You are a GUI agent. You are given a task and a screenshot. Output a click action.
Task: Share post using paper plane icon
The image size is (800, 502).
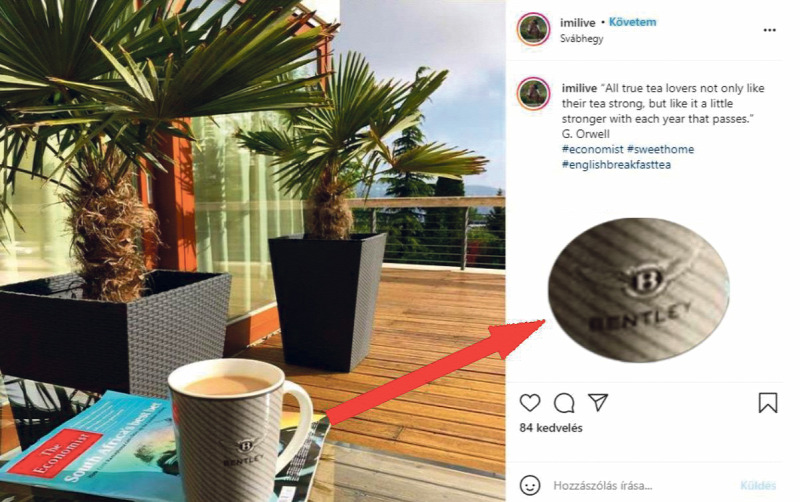coord(598,402)
